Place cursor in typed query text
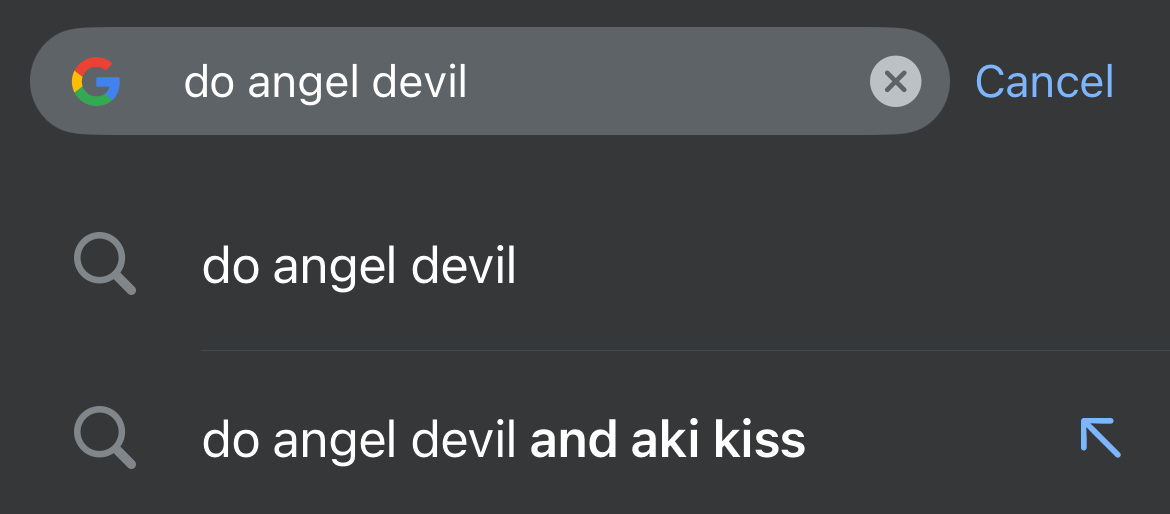This screenshot has height=514, width=1170. click(x=325, y=83)
